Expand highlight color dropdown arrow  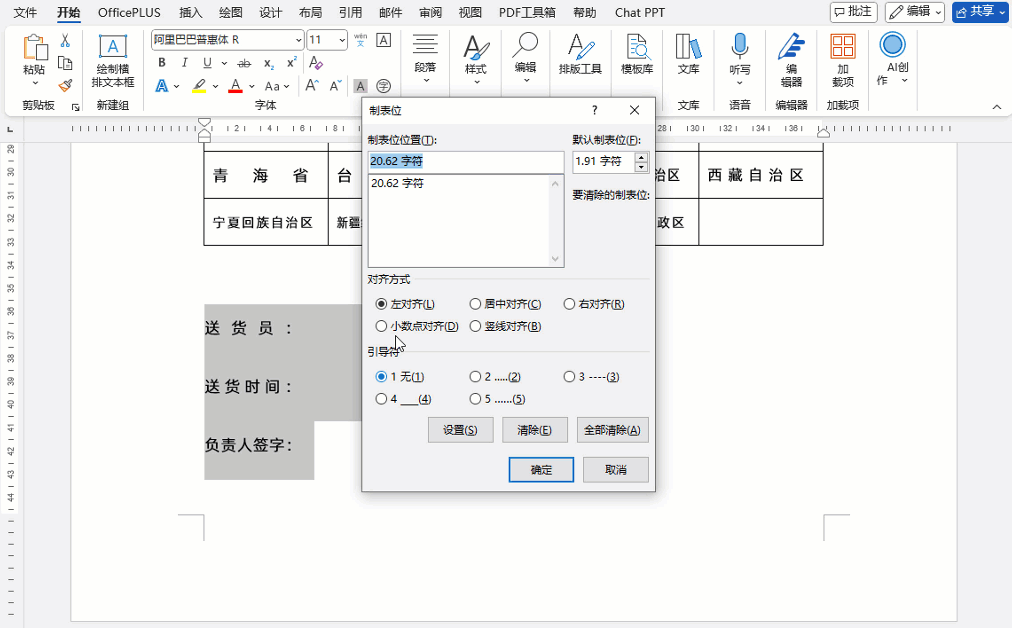click(216, 86)
